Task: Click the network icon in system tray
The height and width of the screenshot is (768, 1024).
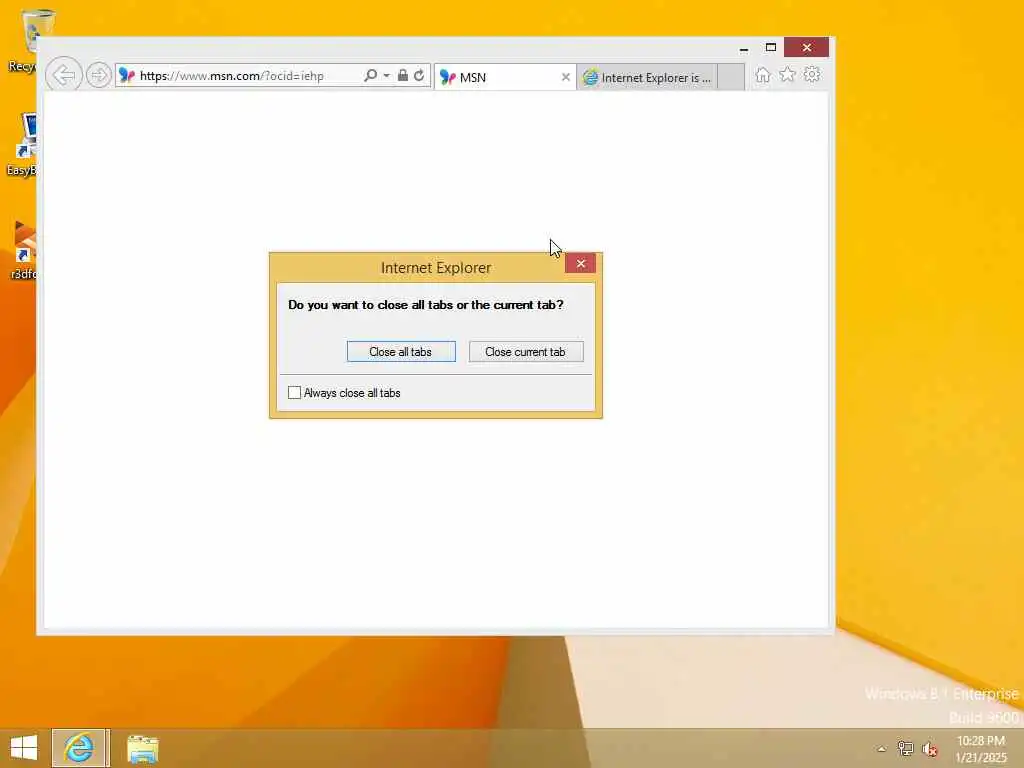Action: (x=905, y=748)
